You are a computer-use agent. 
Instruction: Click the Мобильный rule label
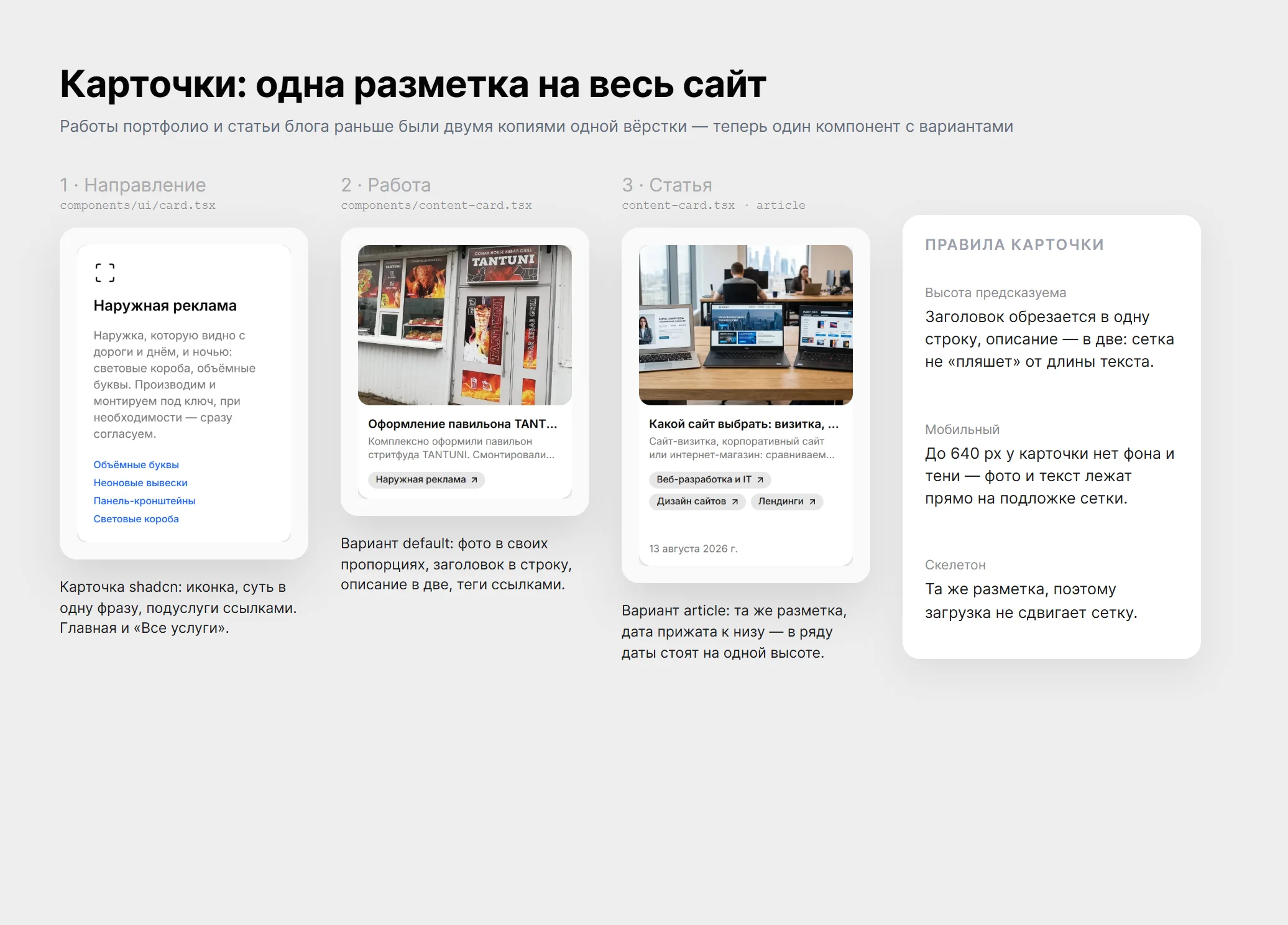tap(962, 430)
